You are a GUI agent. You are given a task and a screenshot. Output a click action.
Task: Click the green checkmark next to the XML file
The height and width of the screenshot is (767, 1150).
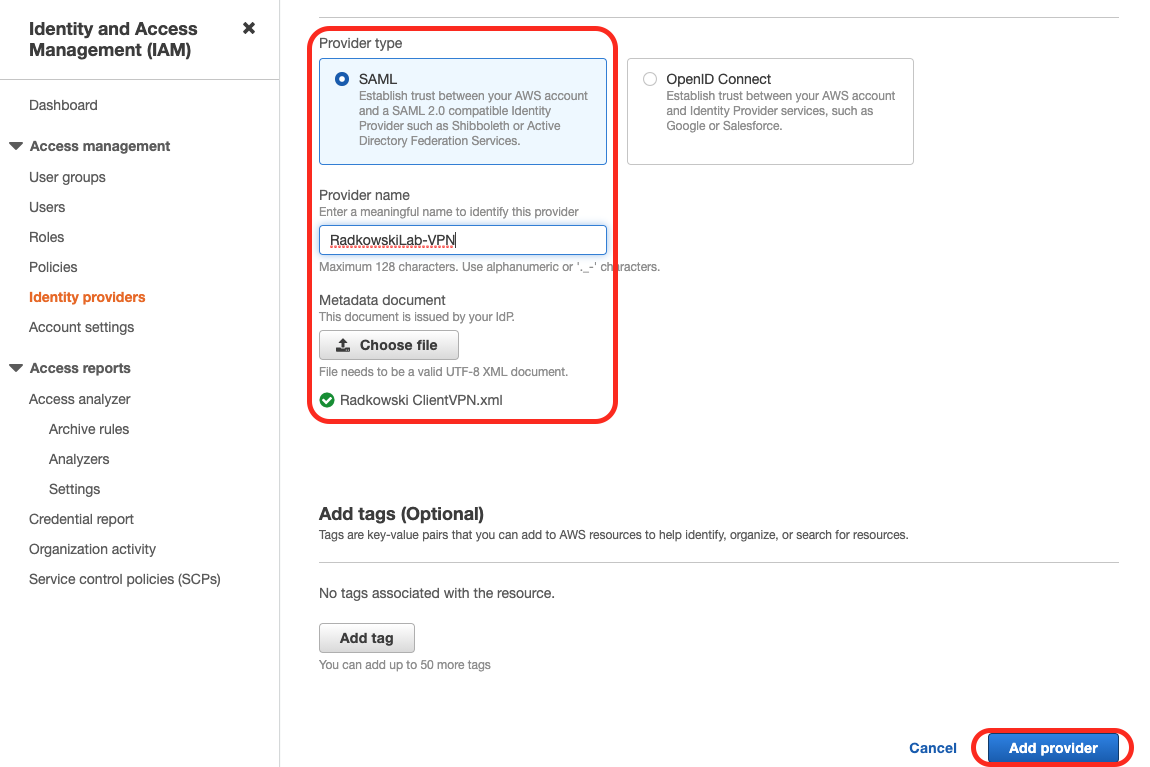[327, 400]
